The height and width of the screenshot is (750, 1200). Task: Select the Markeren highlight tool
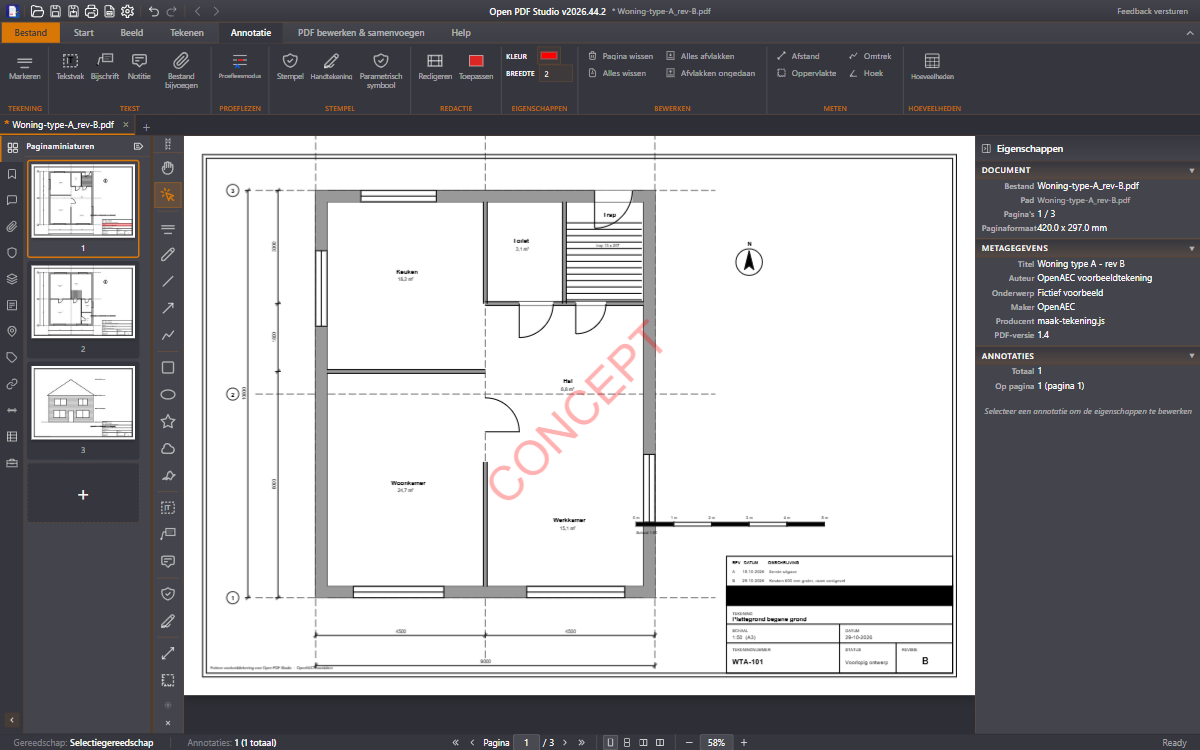[x=25, y=68]
